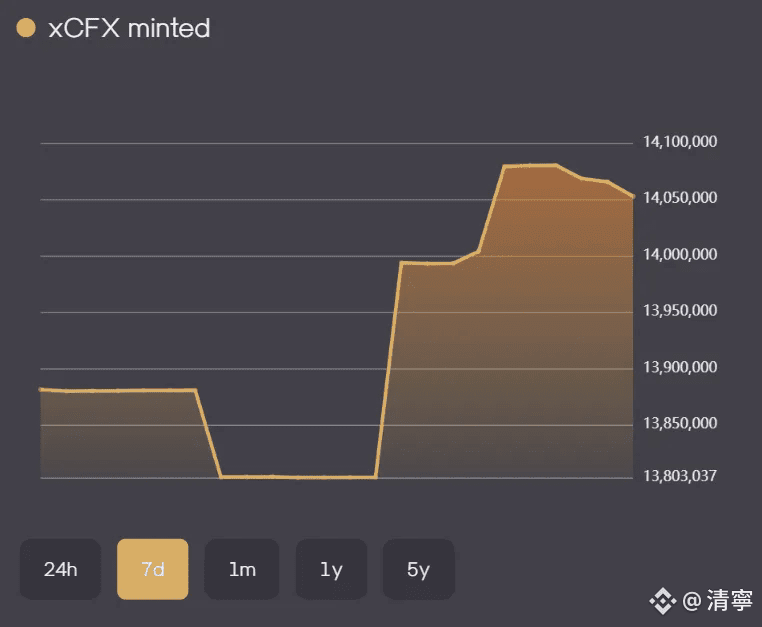Image resolution: width=762 pixels, height=627 pixels.
Task: Click the xCFX minted legend label
Action: click(129, 29)
